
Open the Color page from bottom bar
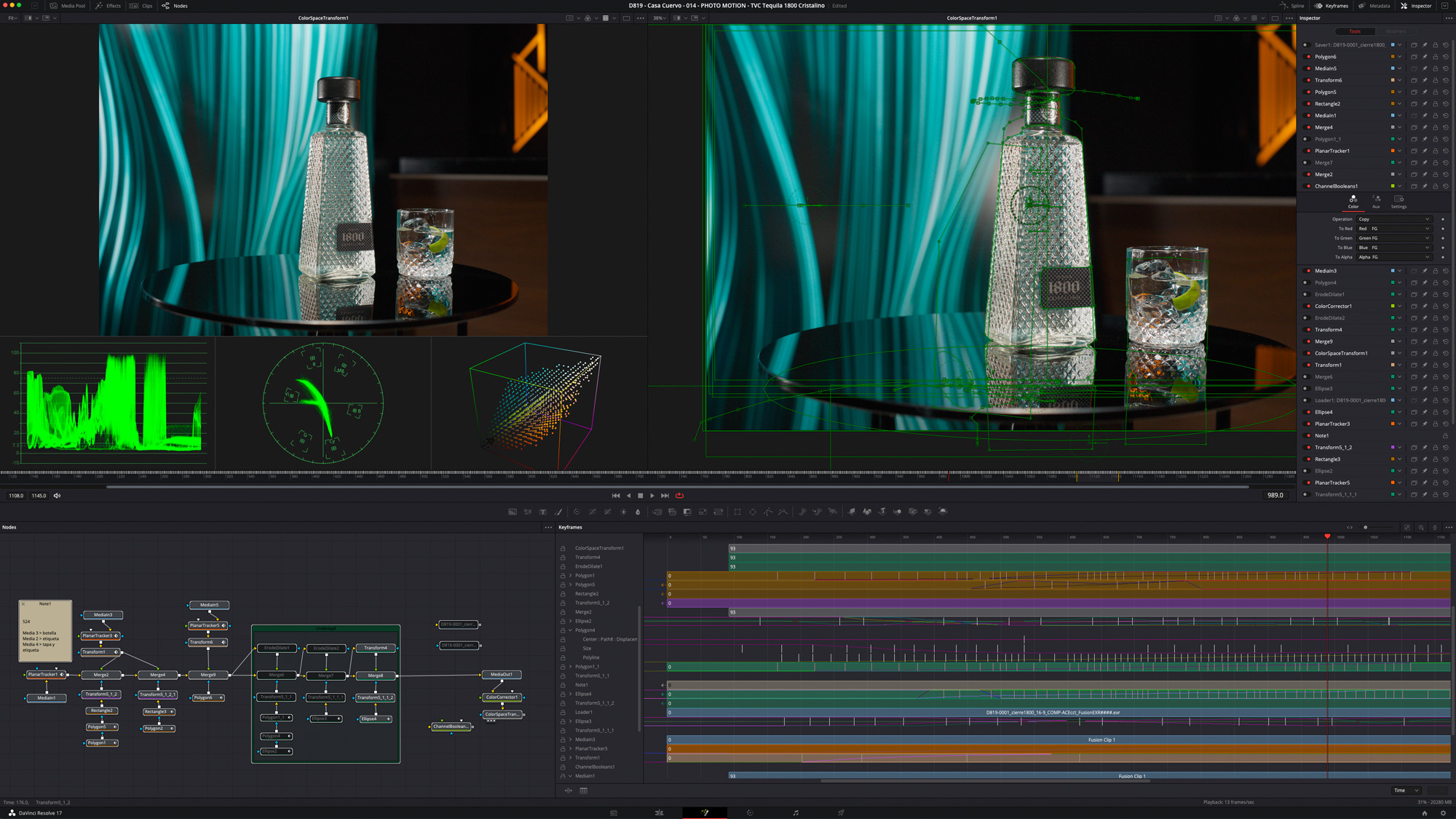click(750, 813)
